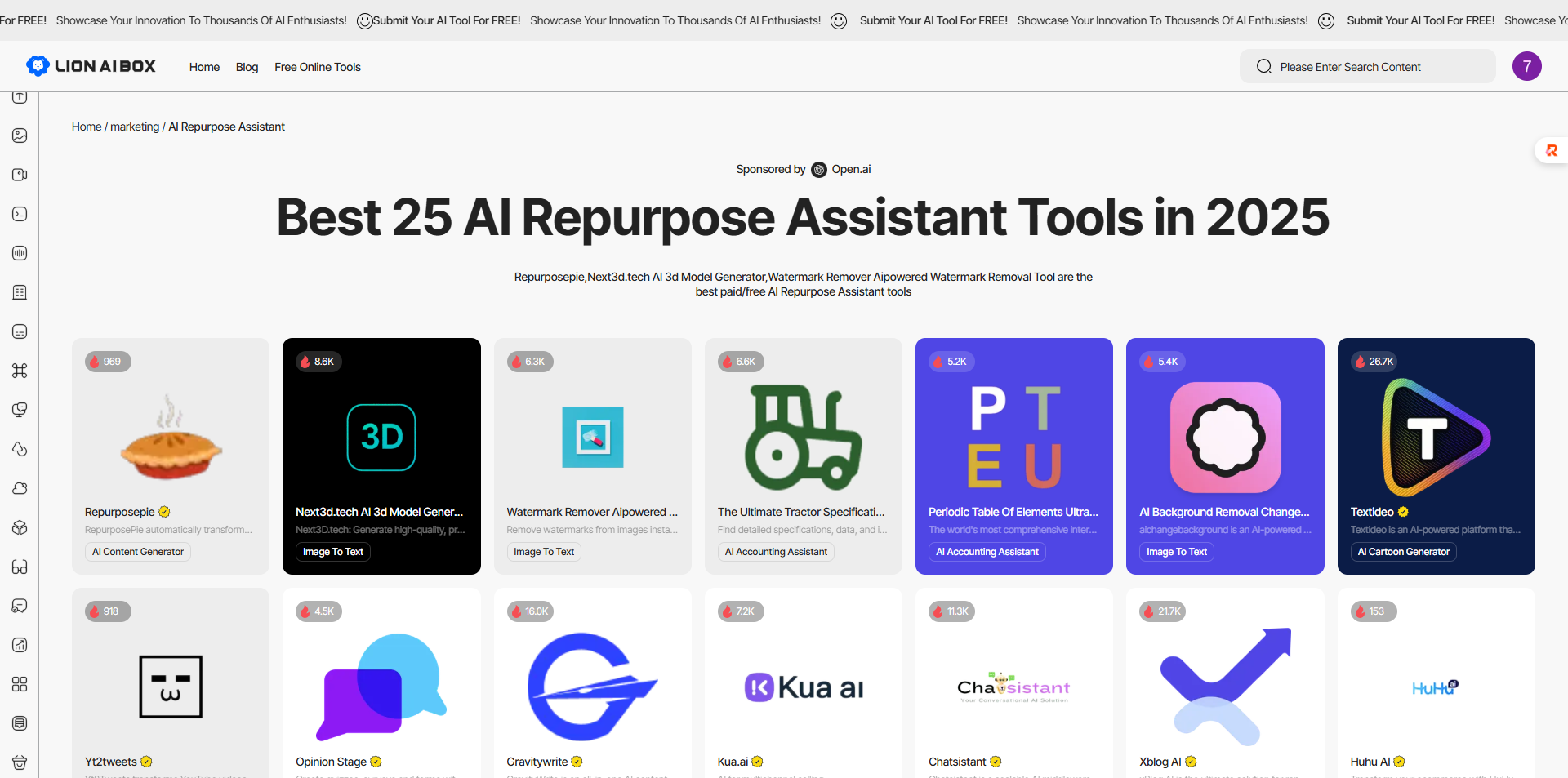1568x778 pixels.
Task: Click Image To Text tag on Next3d.tech card
Action: pyautogui.click(x=333, y=552)
